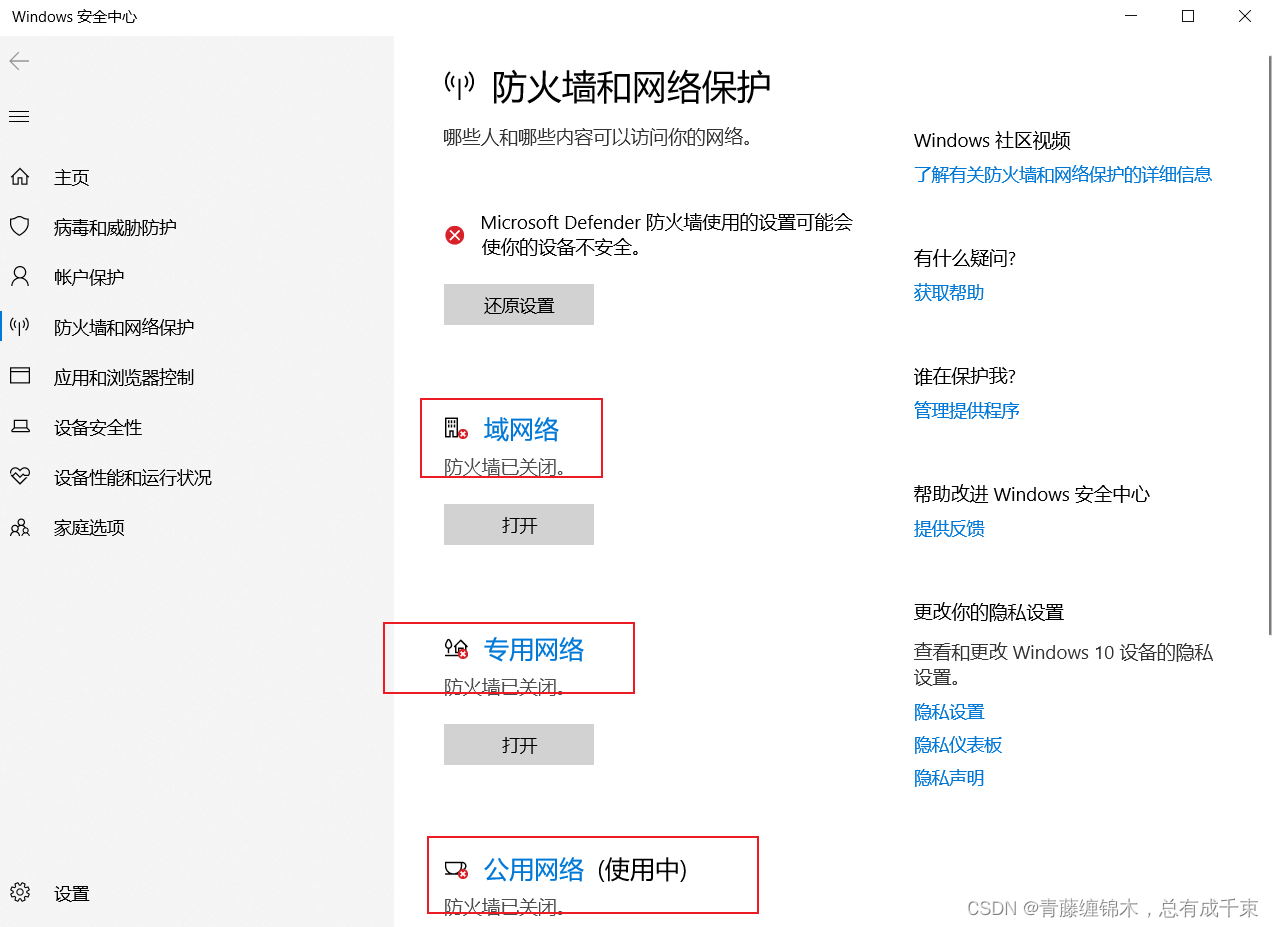
Task: Select the 帐户保护 person icon in sidebar
Action: [20, 276]
